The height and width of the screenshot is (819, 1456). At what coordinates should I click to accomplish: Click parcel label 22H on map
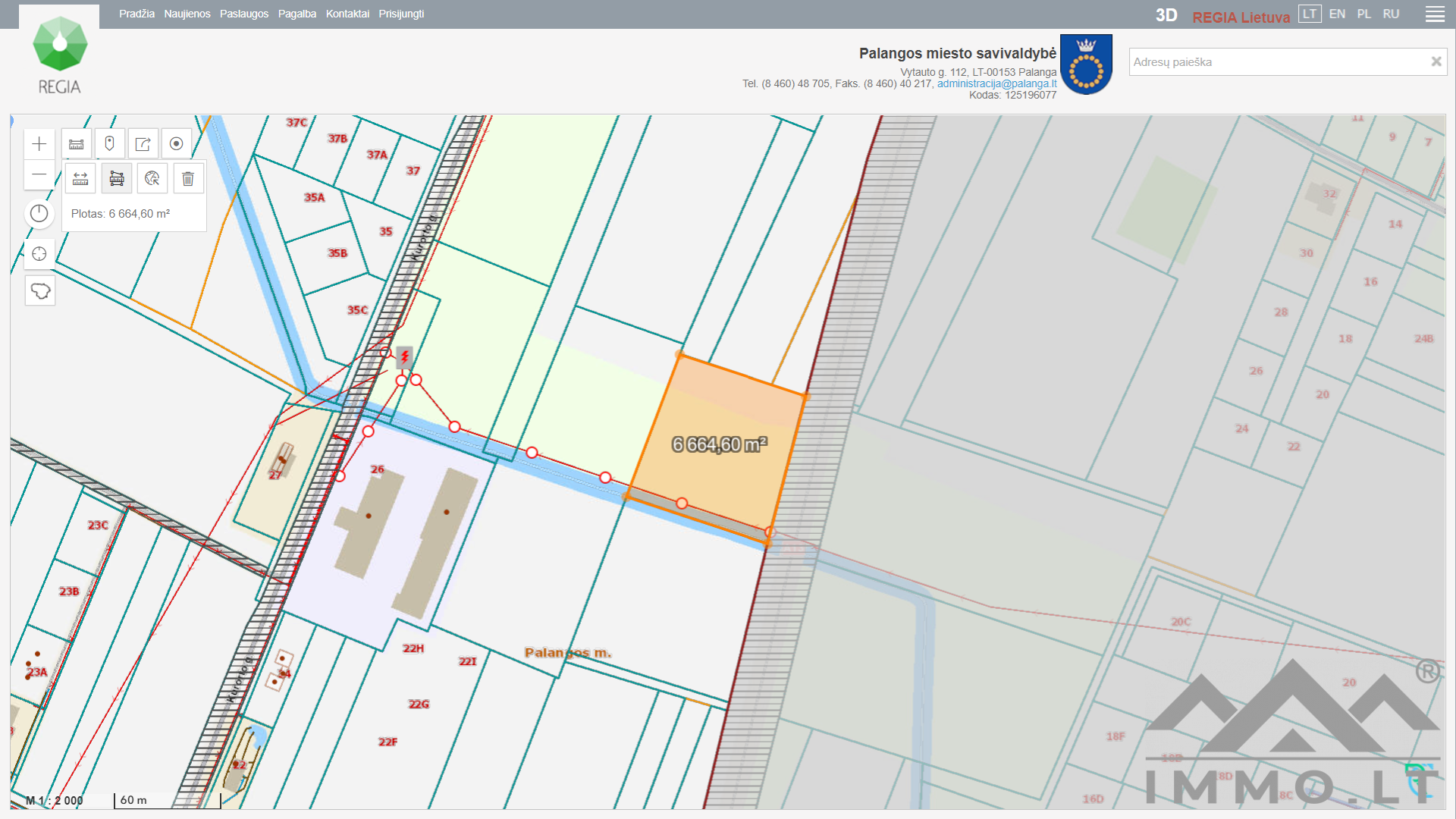tap(413, 648)
